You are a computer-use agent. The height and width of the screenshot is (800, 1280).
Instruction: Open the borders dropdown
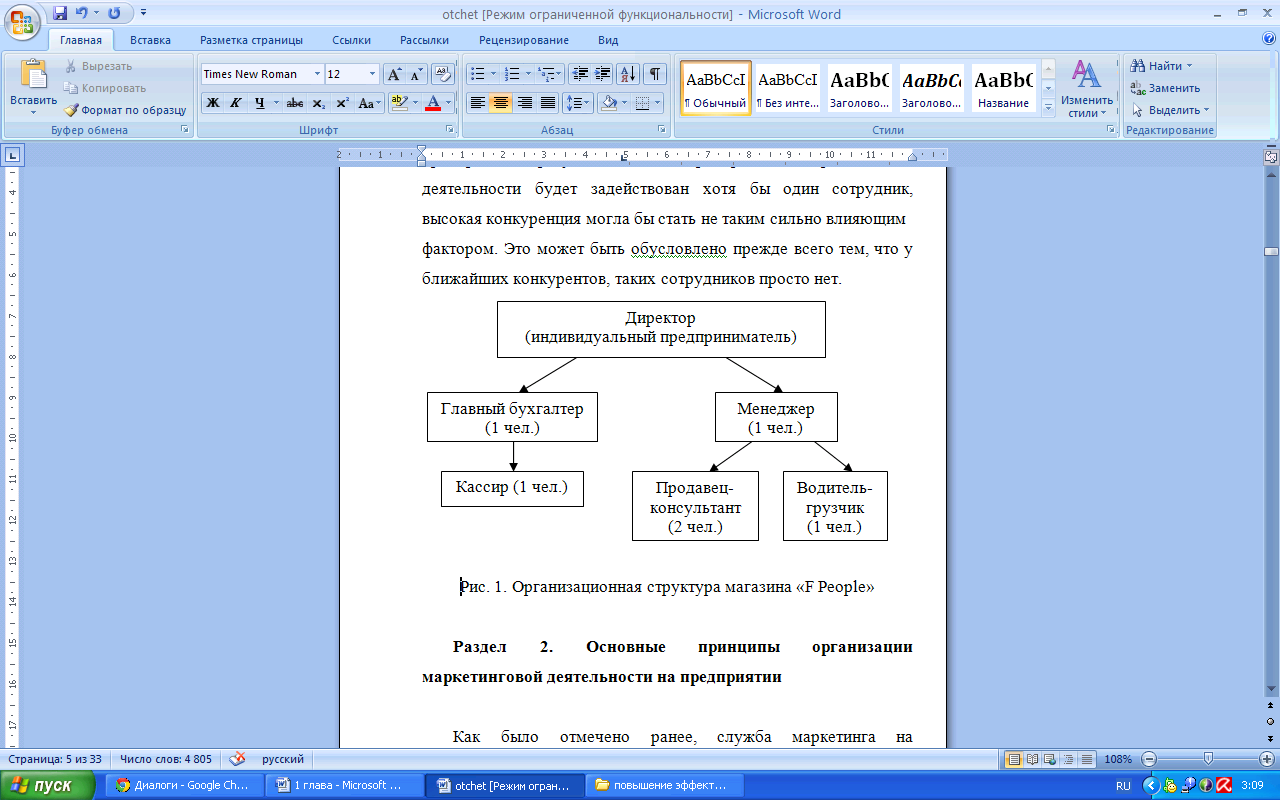(x=656, y=103)
